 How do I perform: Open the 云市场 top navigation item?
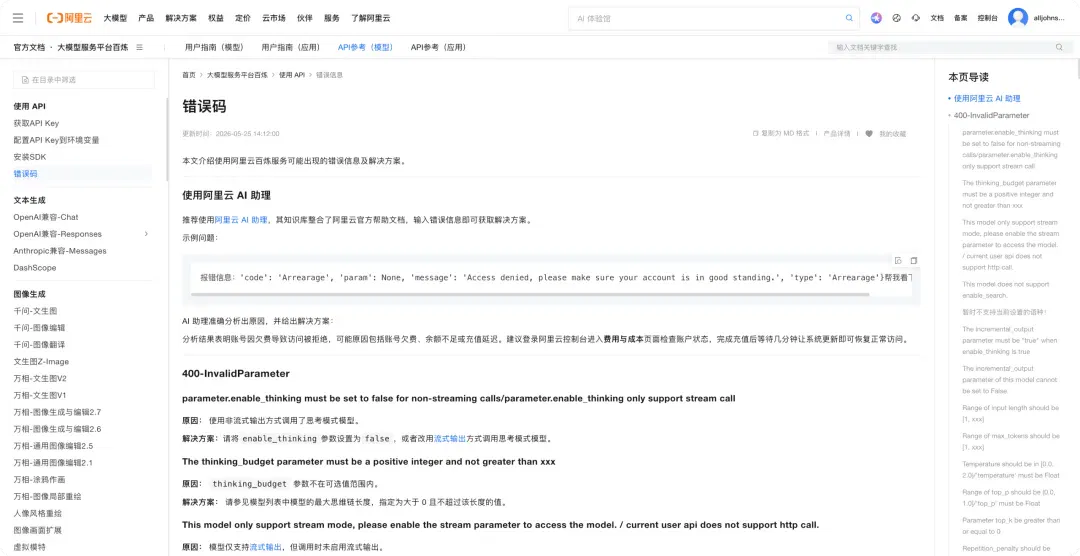tap(273, 19)
